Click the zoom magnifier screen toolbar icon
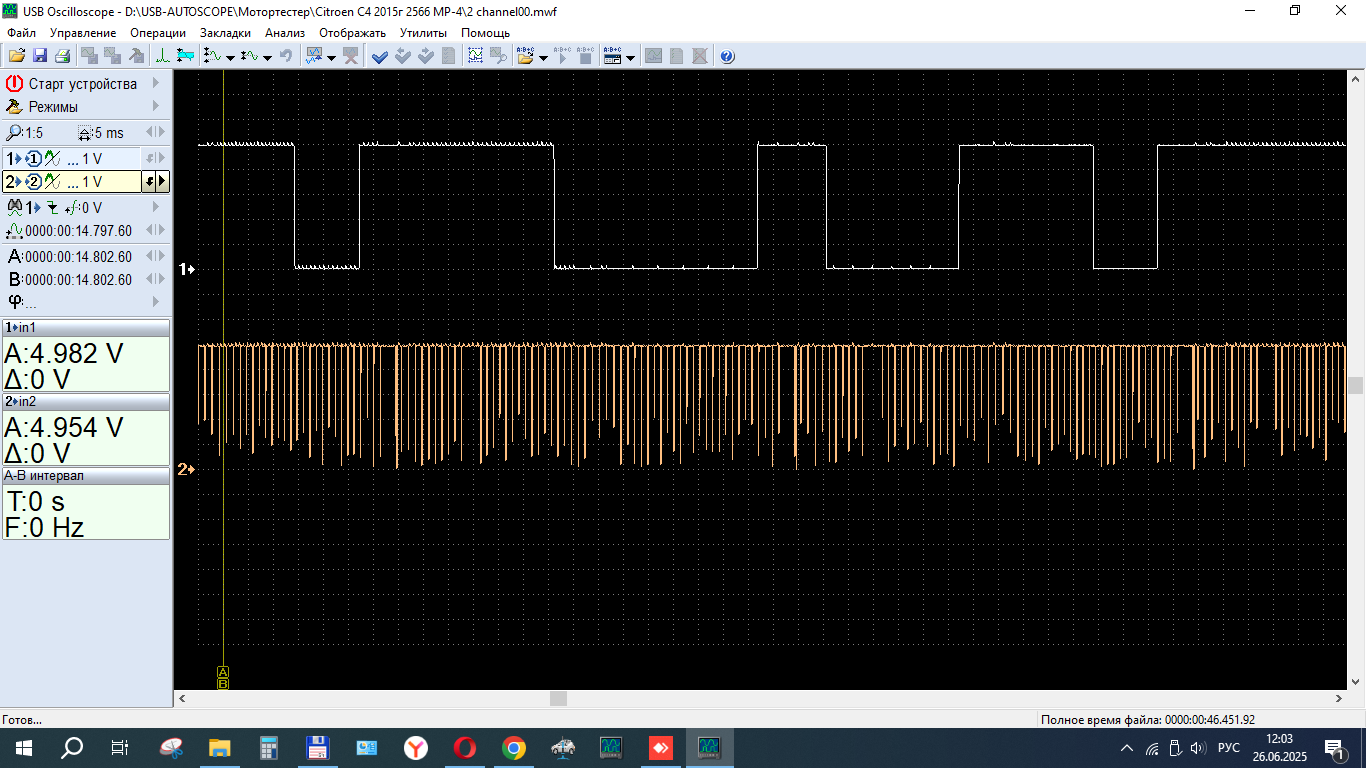Viewport: 1366px width, 768px height. pos(498,56)
